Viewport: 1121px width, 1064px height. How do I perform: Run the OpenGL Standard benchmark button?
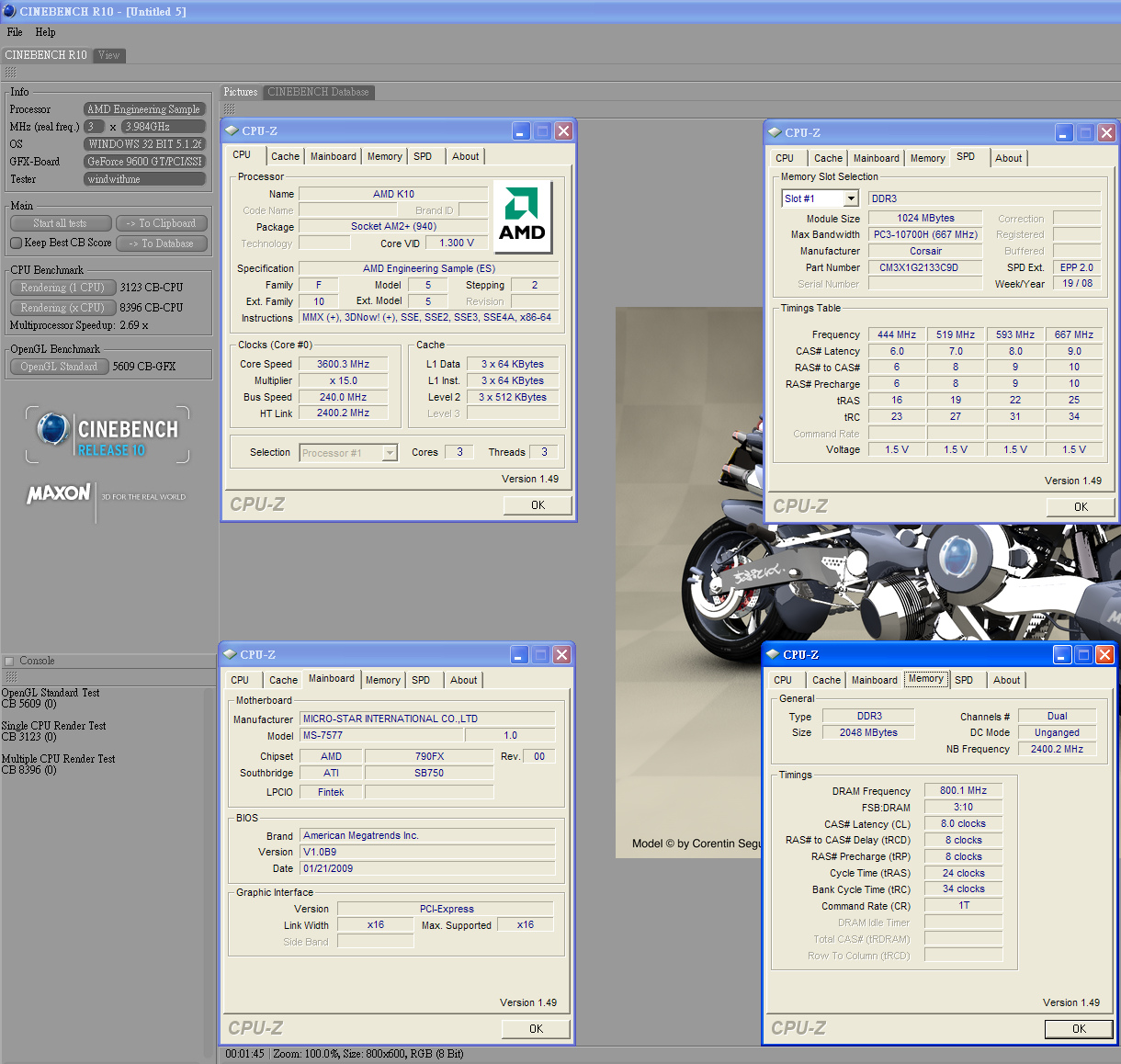click(x=59, y=367)
